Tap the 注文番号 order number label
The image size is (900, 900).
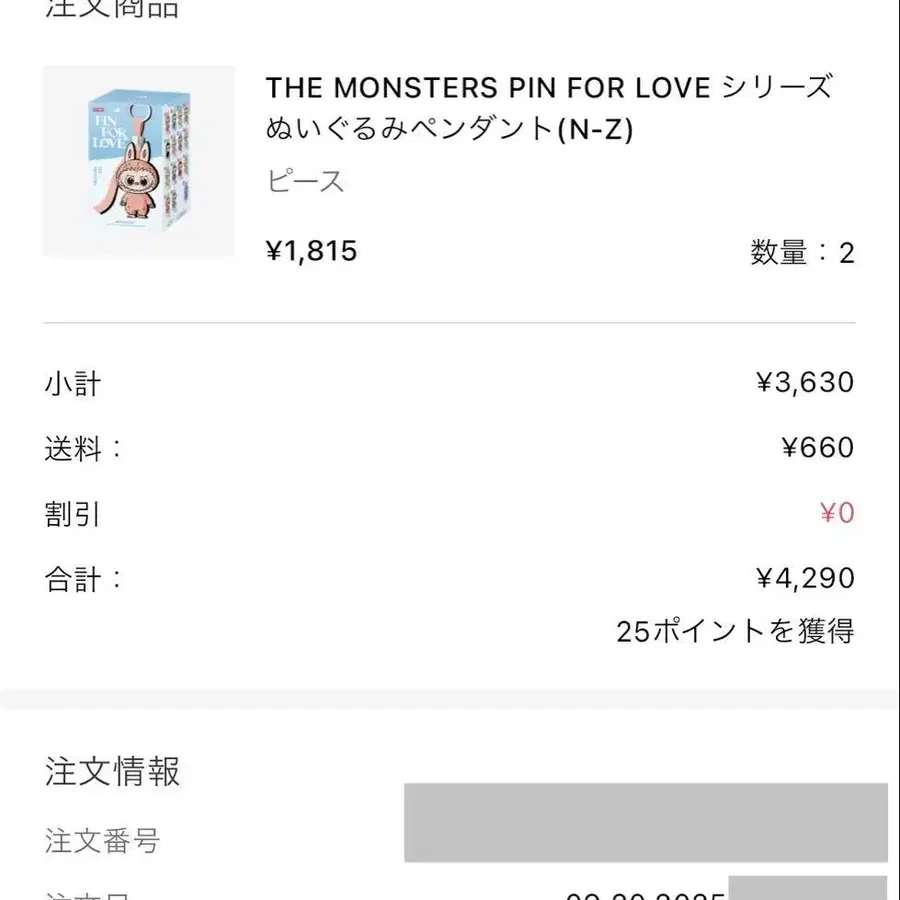coord(102,841)
